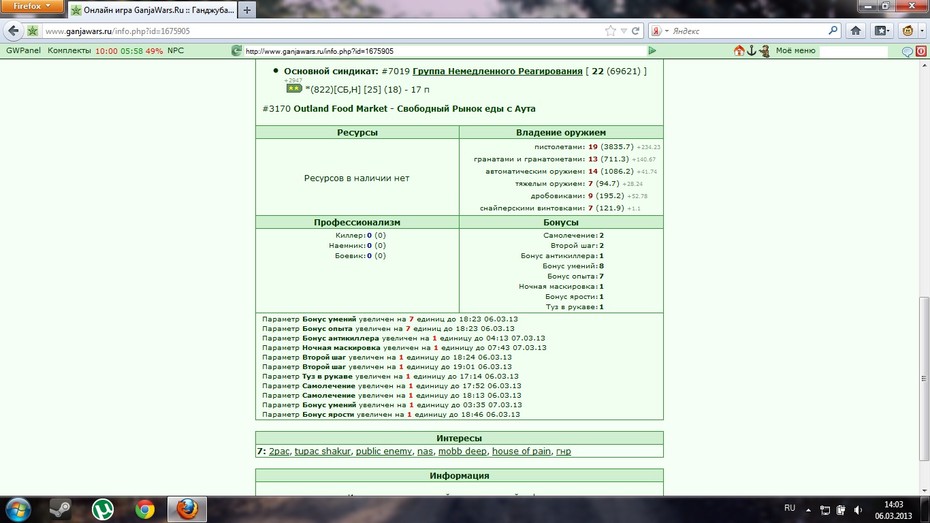The width and height of the screenshot is (930, 523).
Task: Click the chat speech bubble icon
Action: coord(907,52)
